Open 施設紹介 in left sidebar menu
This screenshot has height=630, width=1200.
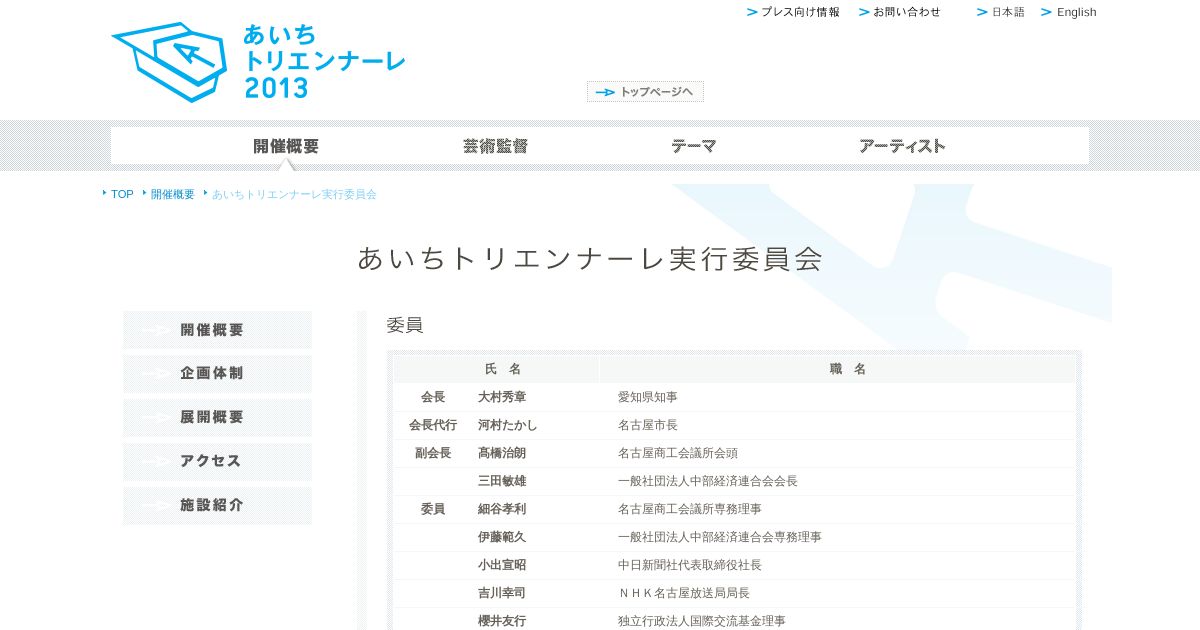[x=217, y=505]
